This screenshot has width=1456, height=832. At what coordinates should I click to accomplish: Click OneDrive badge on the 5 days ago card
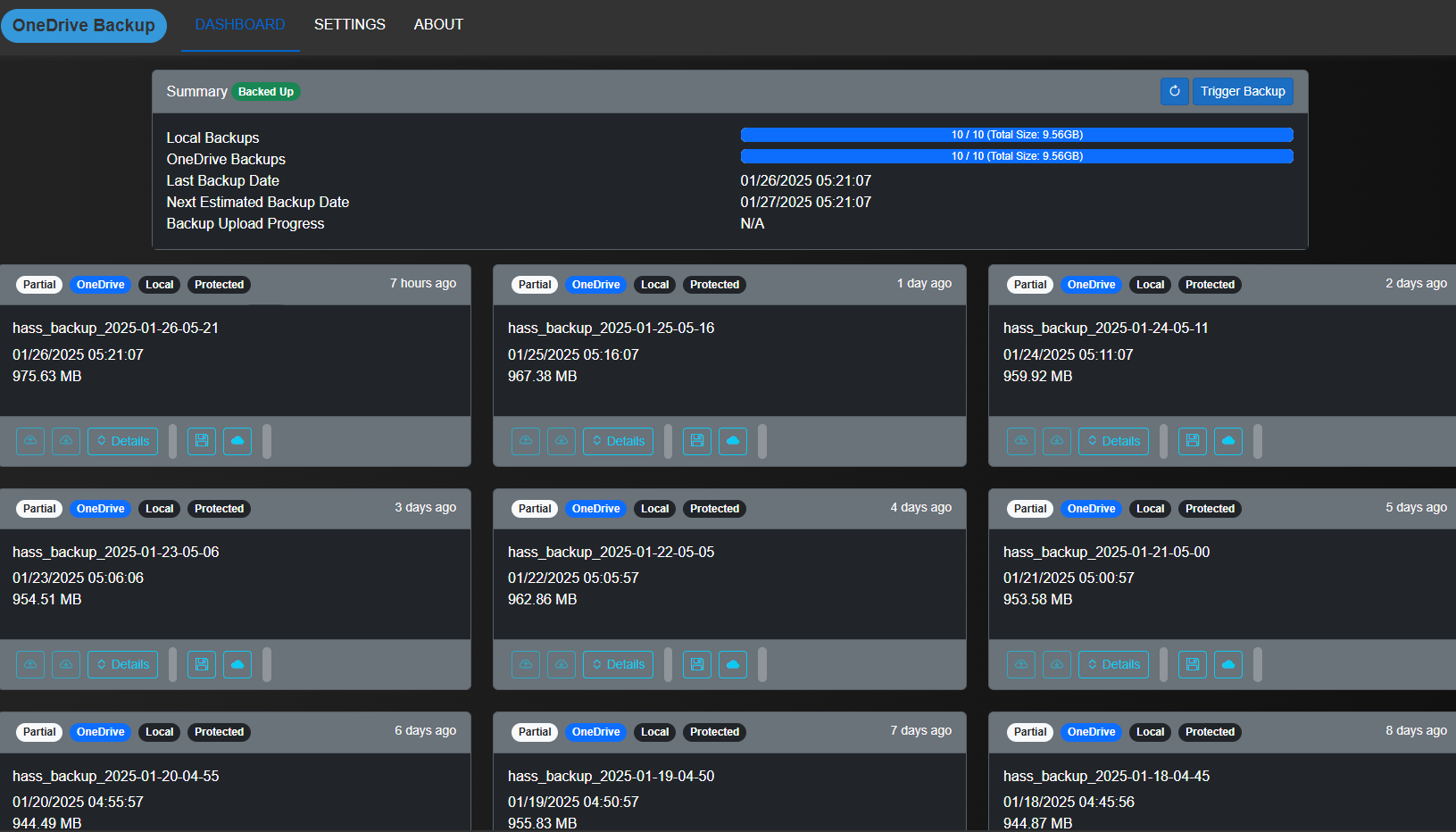[1092, 509]
